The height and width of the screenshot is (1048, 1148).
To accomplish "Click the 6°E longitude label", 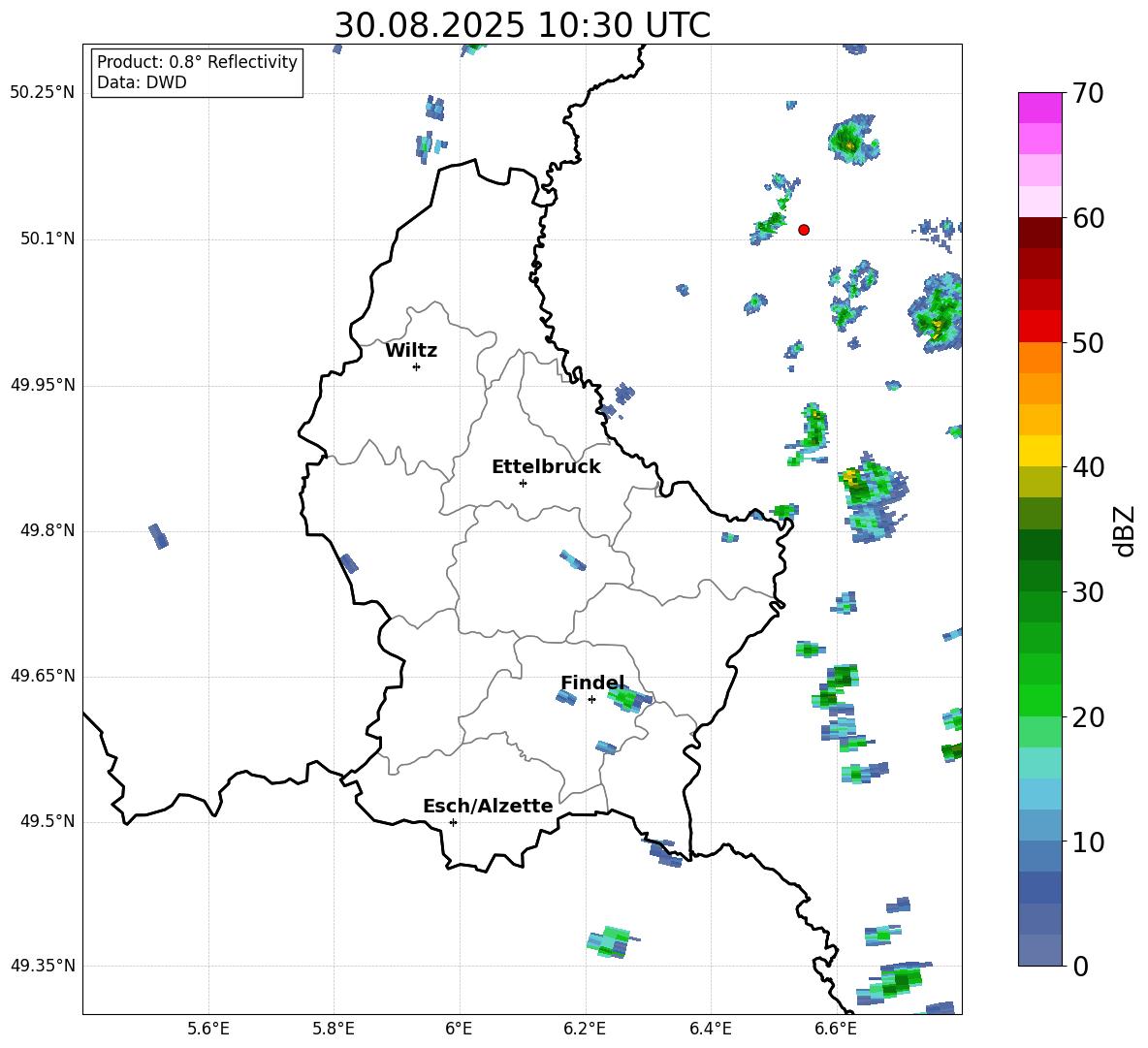I will point(459,1029).
